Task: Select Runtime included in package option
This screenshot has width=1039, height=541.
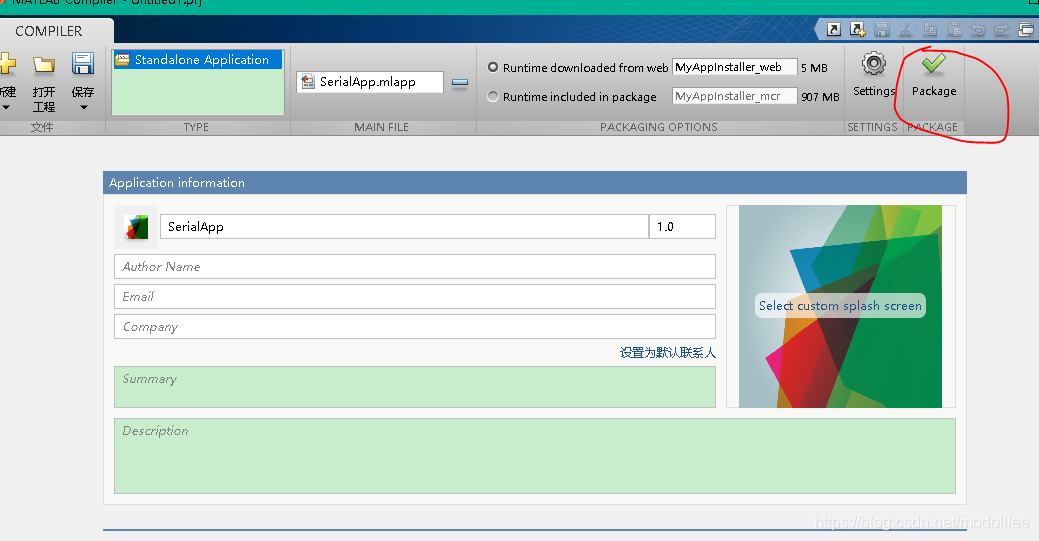Action: (x=493, y=96)
